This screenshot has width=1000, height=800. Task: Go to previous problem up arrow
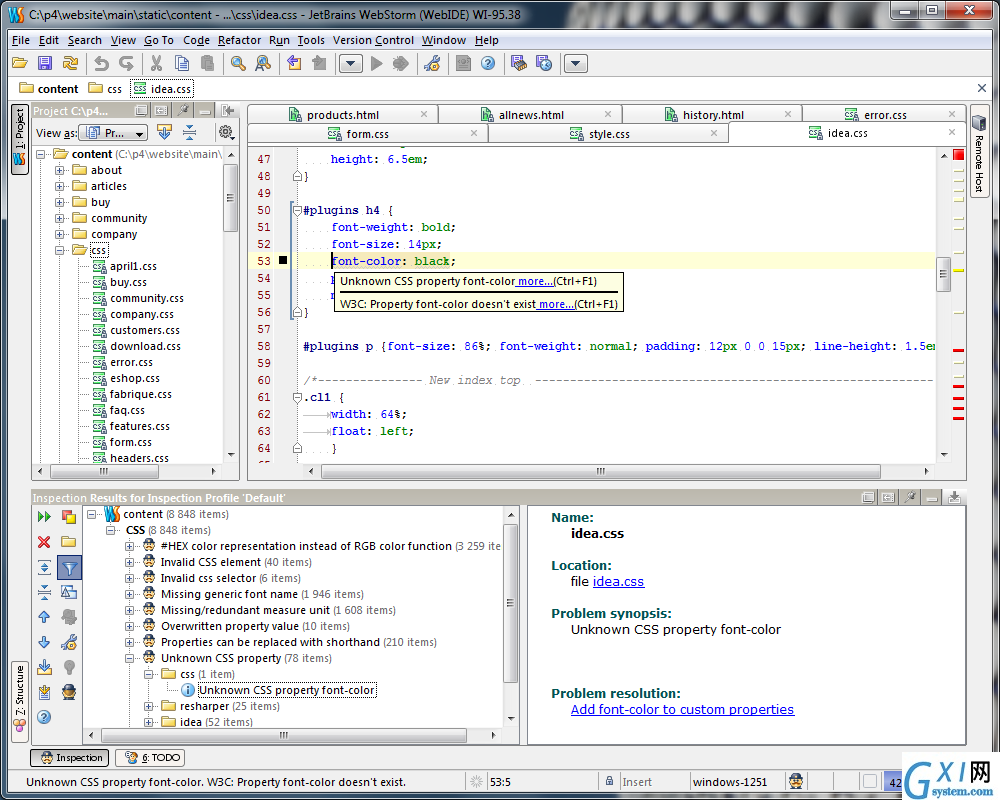44,617
